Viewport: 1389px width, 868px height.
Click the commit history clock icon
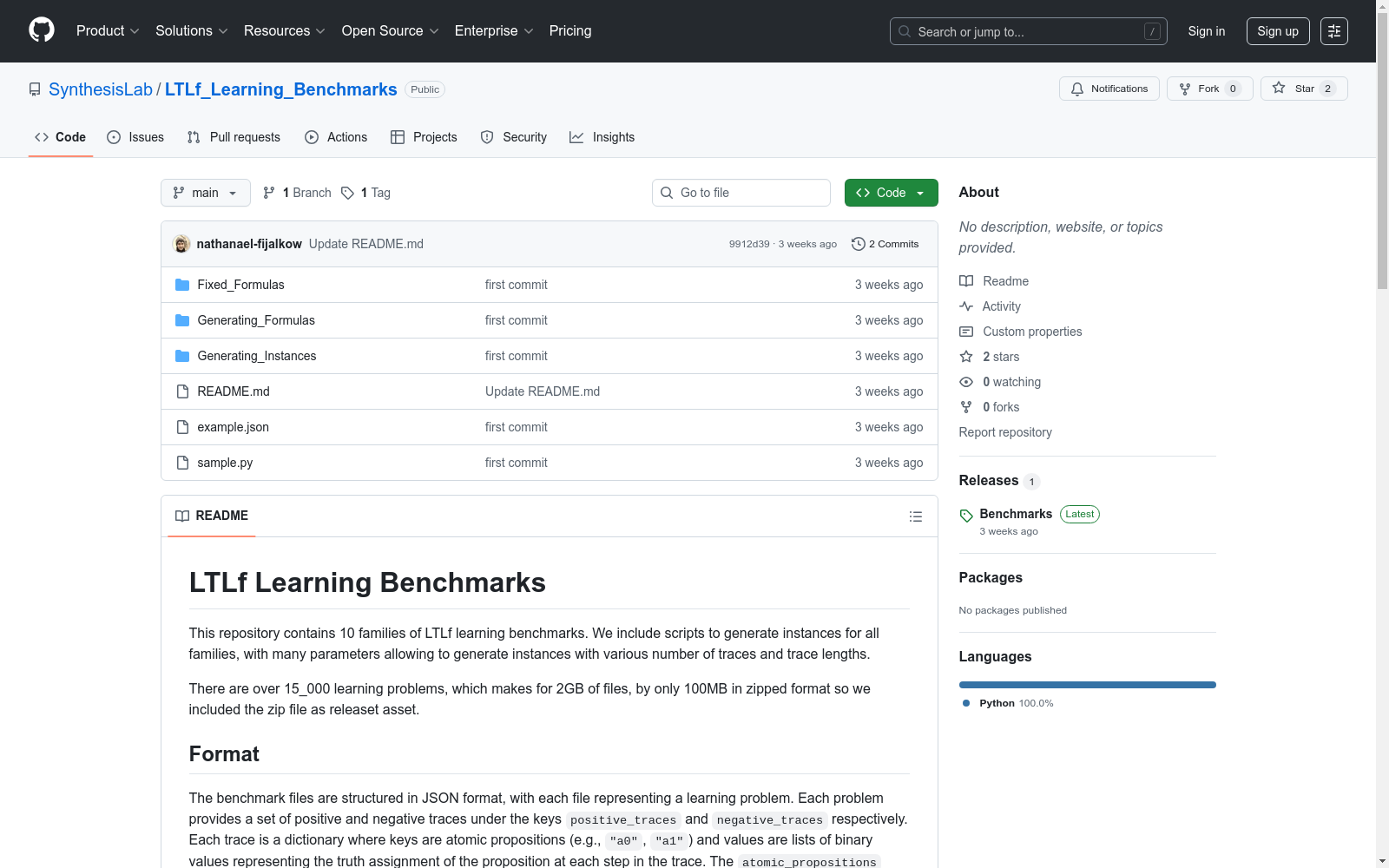tap(859, 244)
